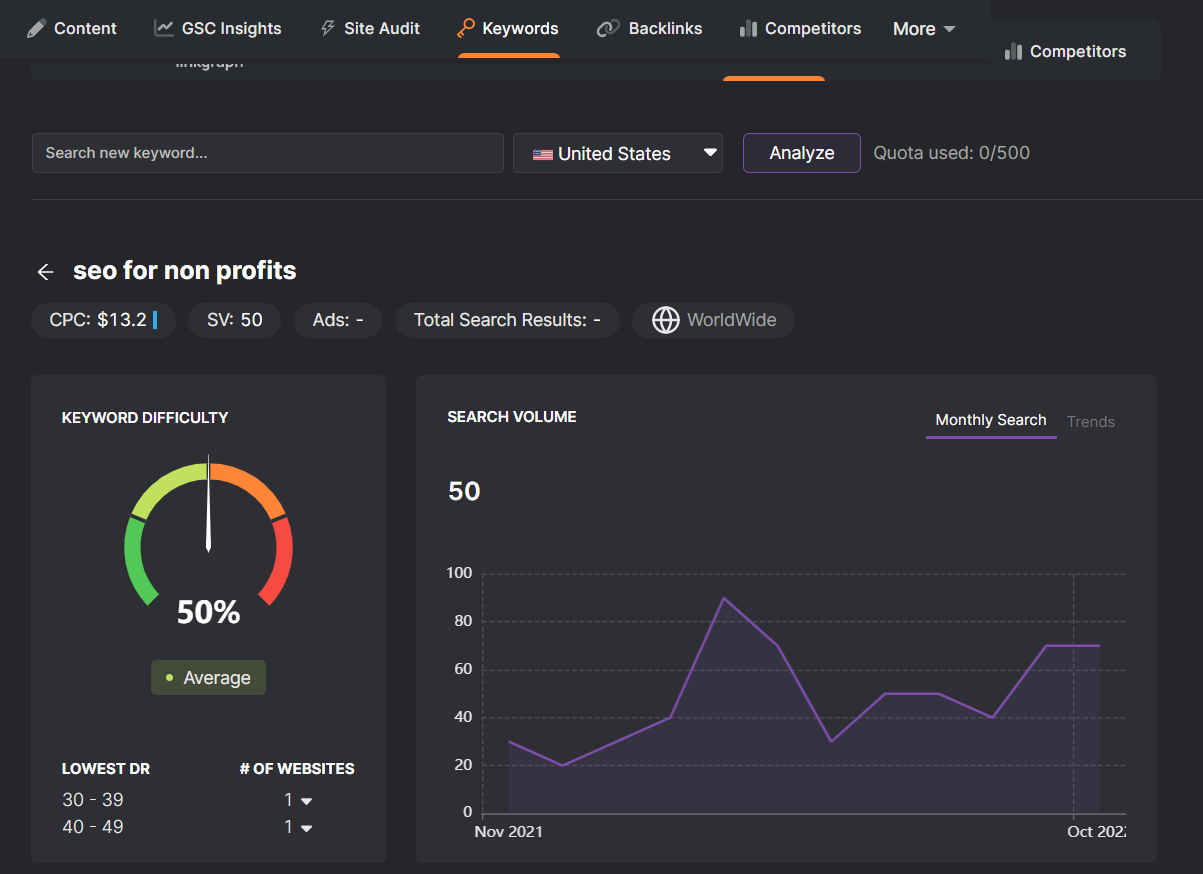This screenshot has height=874, width=1203.
Task: Click the Site Audit lightning icon
Action: point(328,28)
